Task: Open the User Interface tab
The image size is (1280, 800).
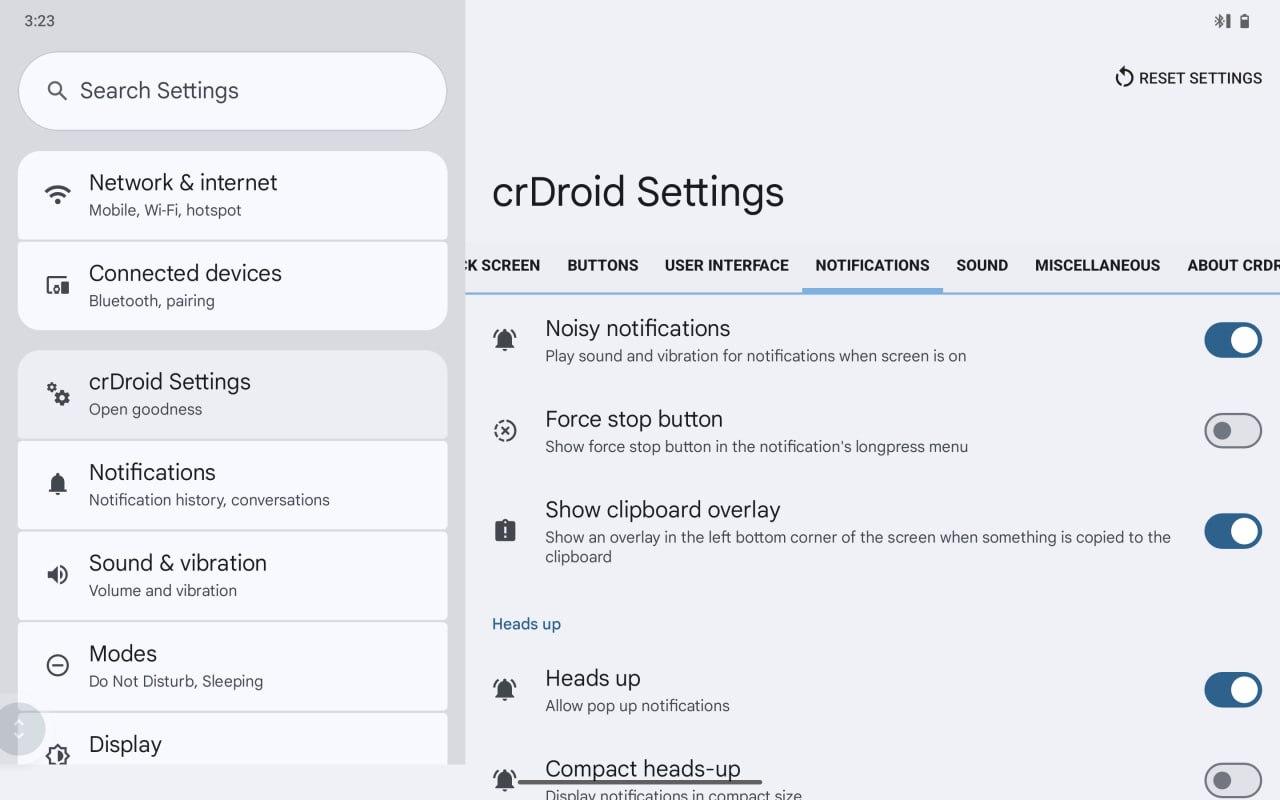Action: click(727, 265)
